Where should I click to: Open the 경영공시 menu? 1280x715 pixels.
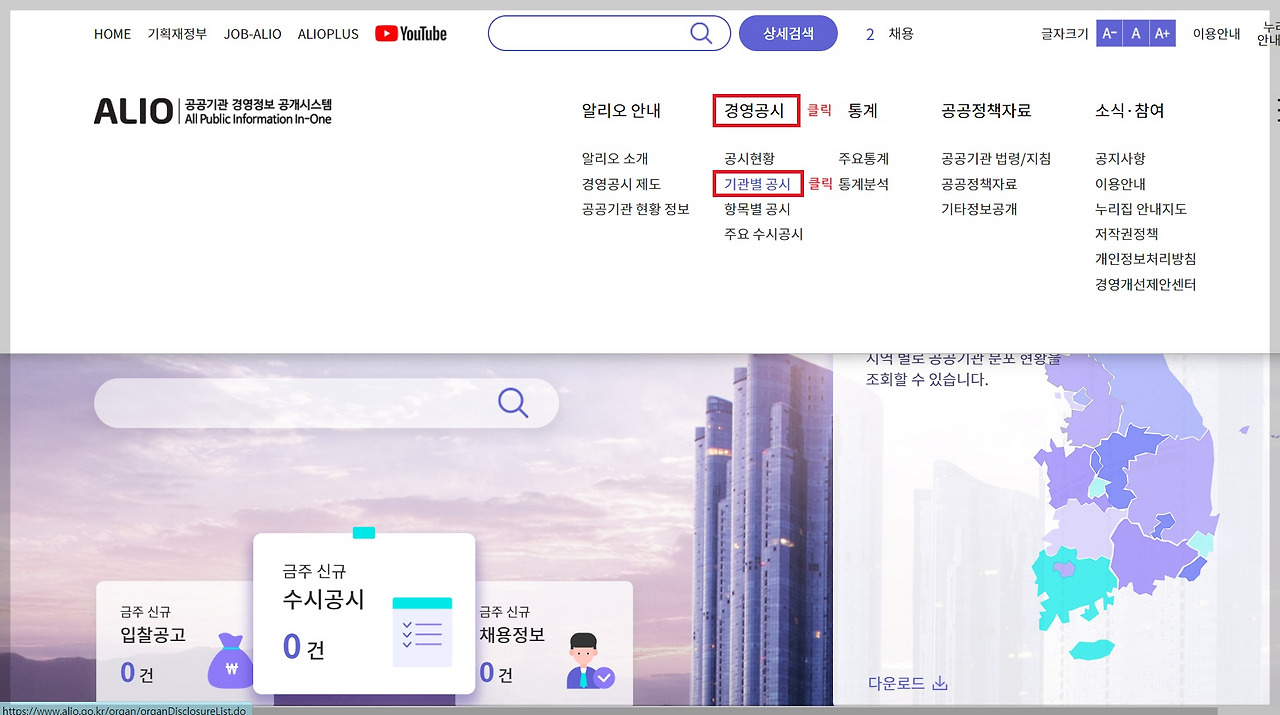pos(756,111)
